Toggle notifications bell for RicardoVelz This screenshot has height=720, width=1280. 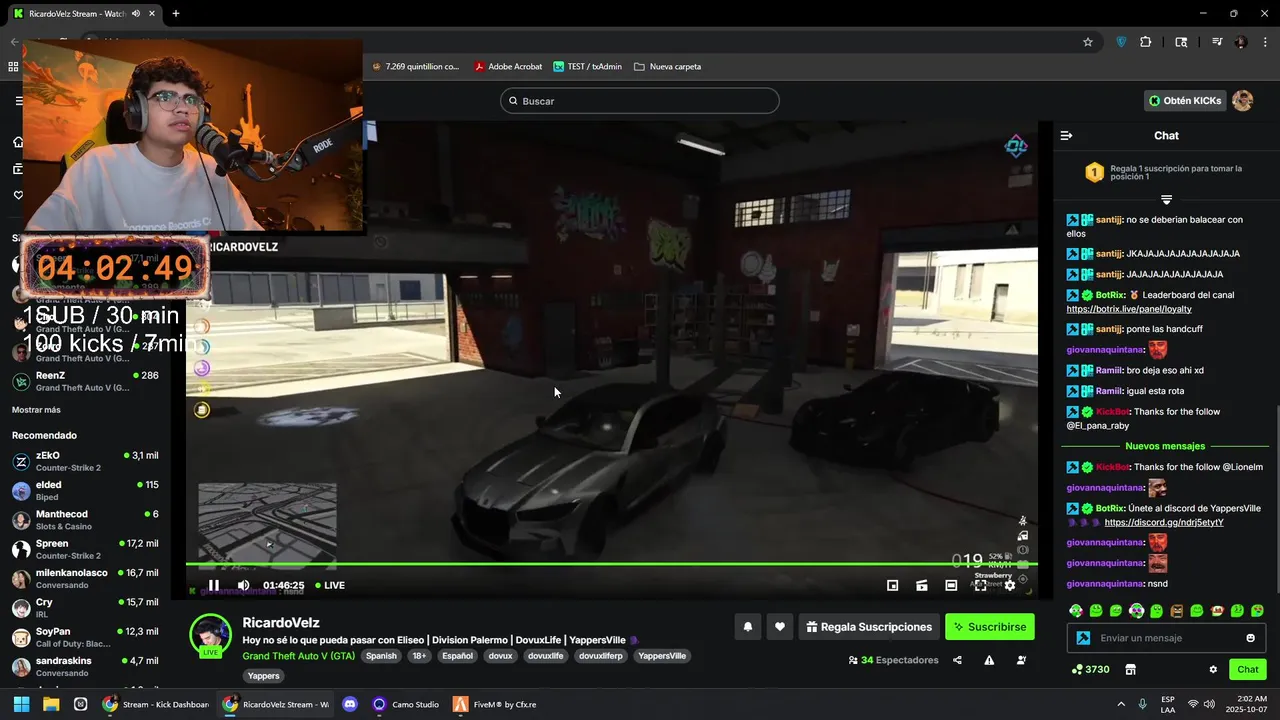coord(748,627)
